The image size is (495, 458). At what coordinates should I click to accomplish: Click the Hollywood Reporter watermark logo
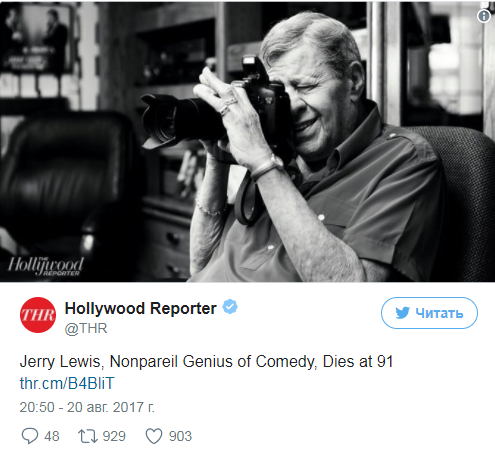point(46,266)
